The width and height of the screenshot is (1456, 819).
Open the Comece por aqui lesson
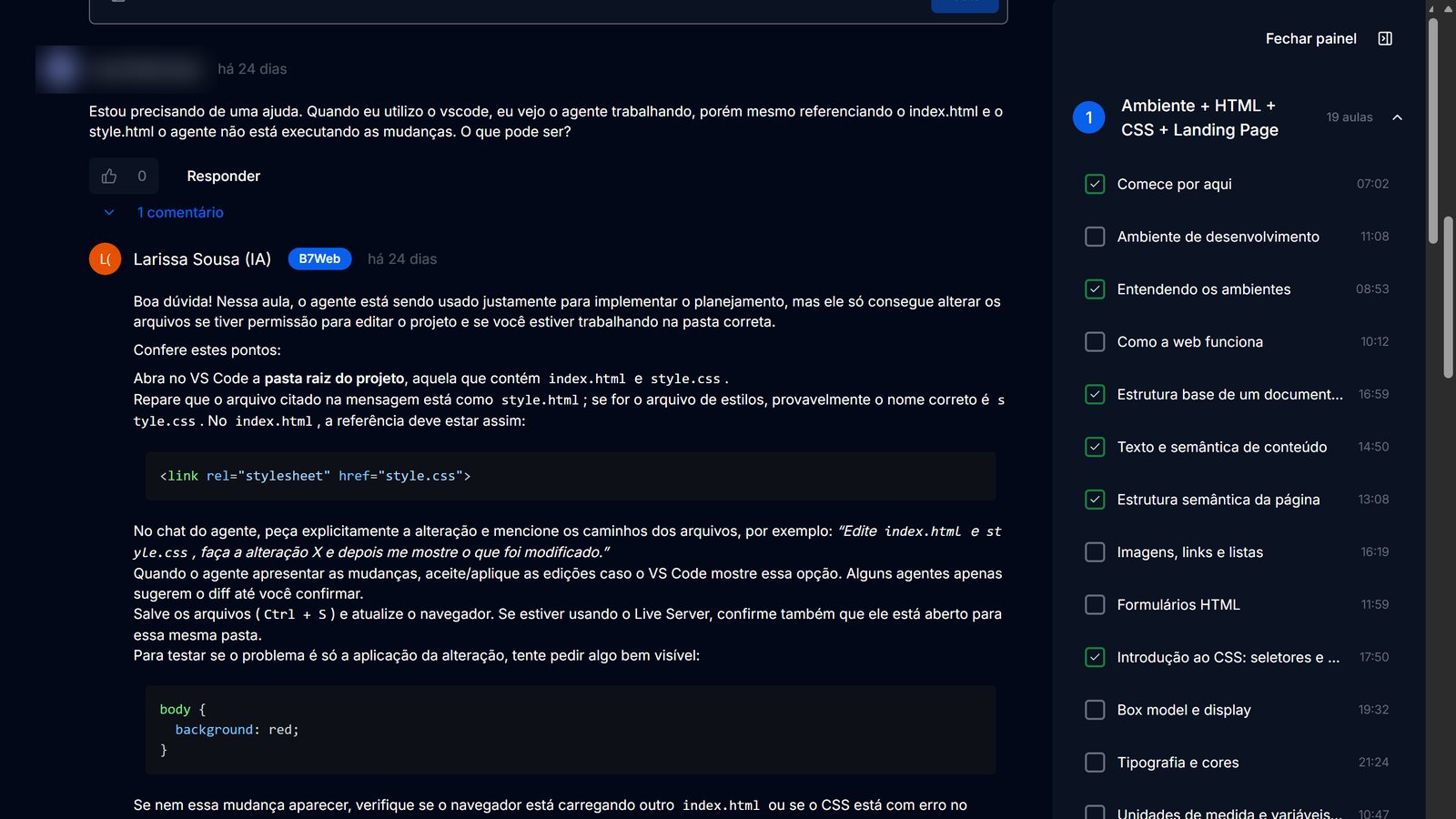(x=1174, y=184)
